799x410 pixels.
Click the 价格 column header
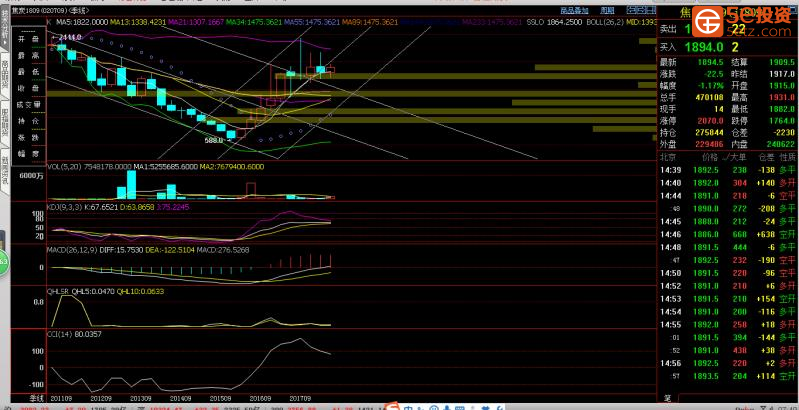coord(709,157)
